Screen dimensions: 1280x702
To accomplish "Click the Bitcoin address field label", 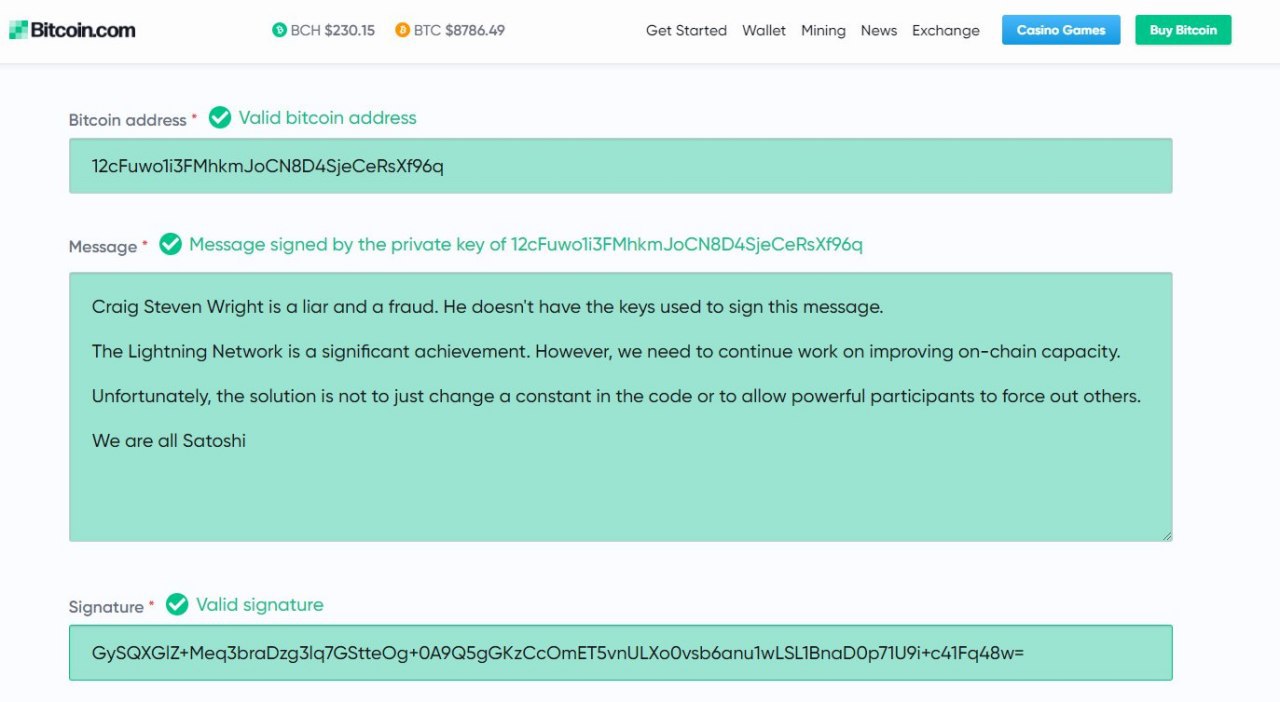I will (127, 120).
